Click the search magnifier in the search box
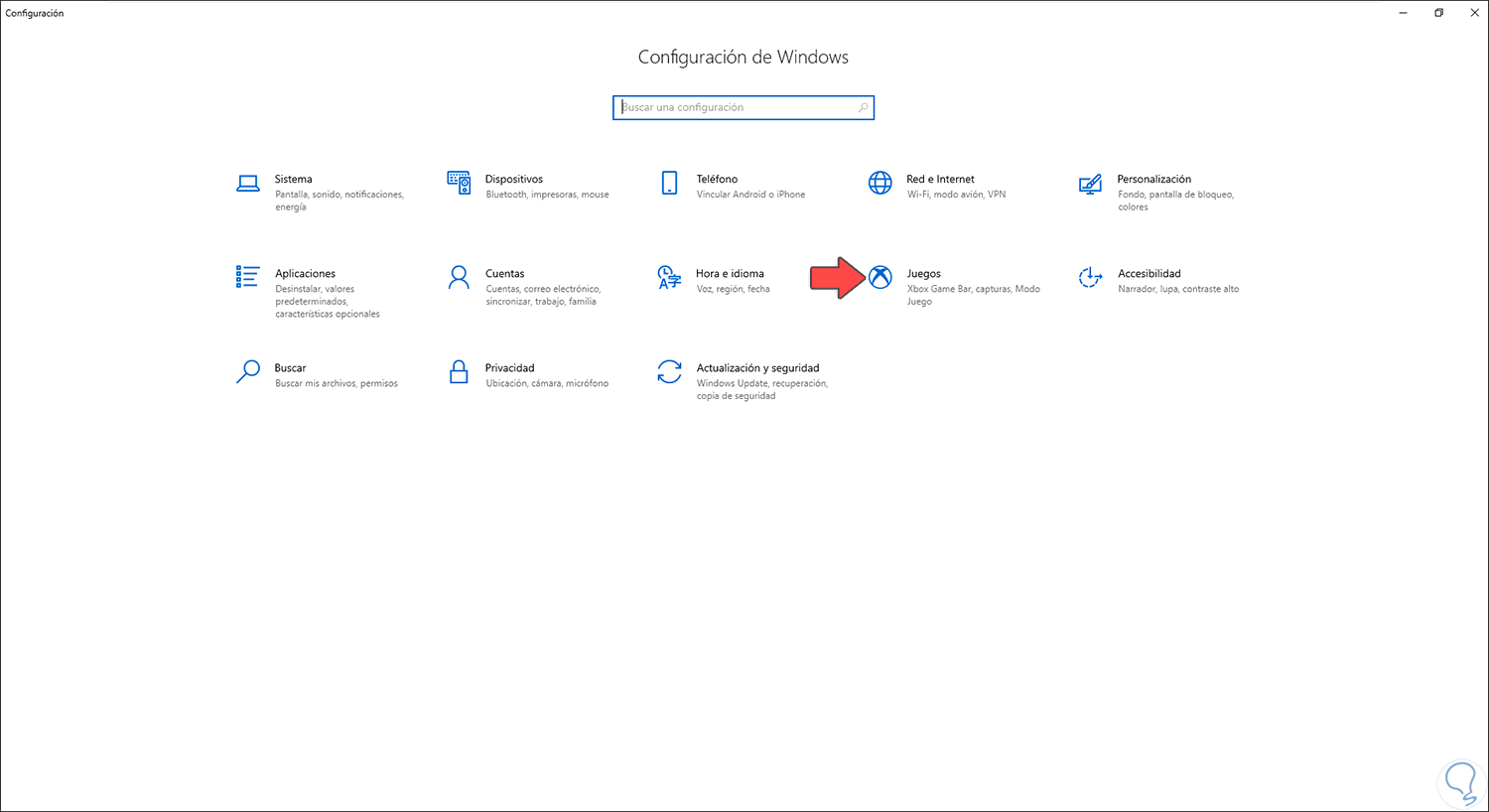 coord(863,107)
